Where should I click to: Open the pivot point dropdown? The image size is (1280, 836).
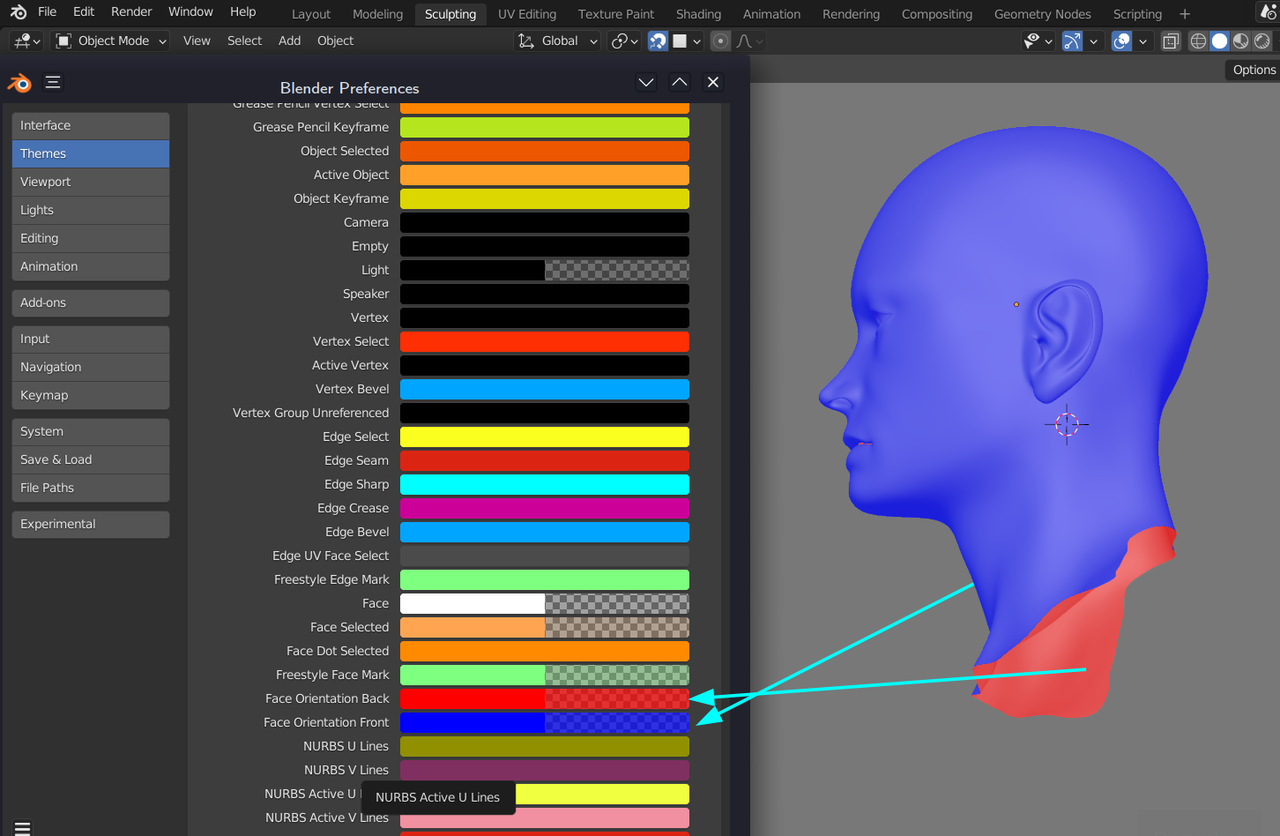coord(626,41)
